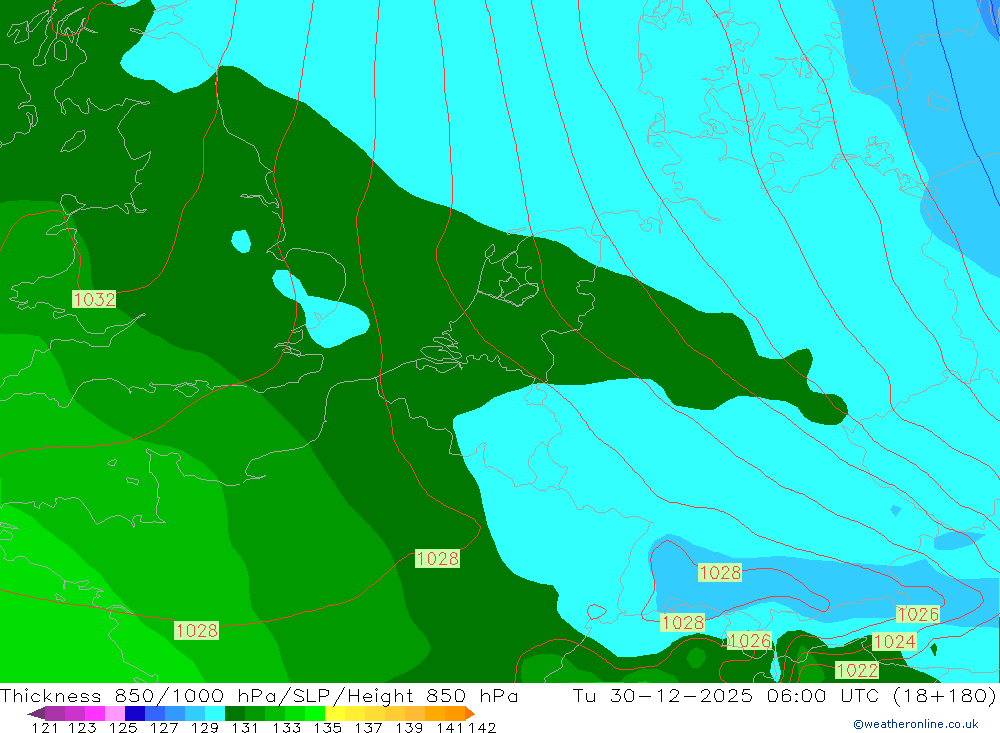The width and height of the screenshot is (1000, 733).
Task: Click the 1028 label in the map center
Action: point(437,558)
